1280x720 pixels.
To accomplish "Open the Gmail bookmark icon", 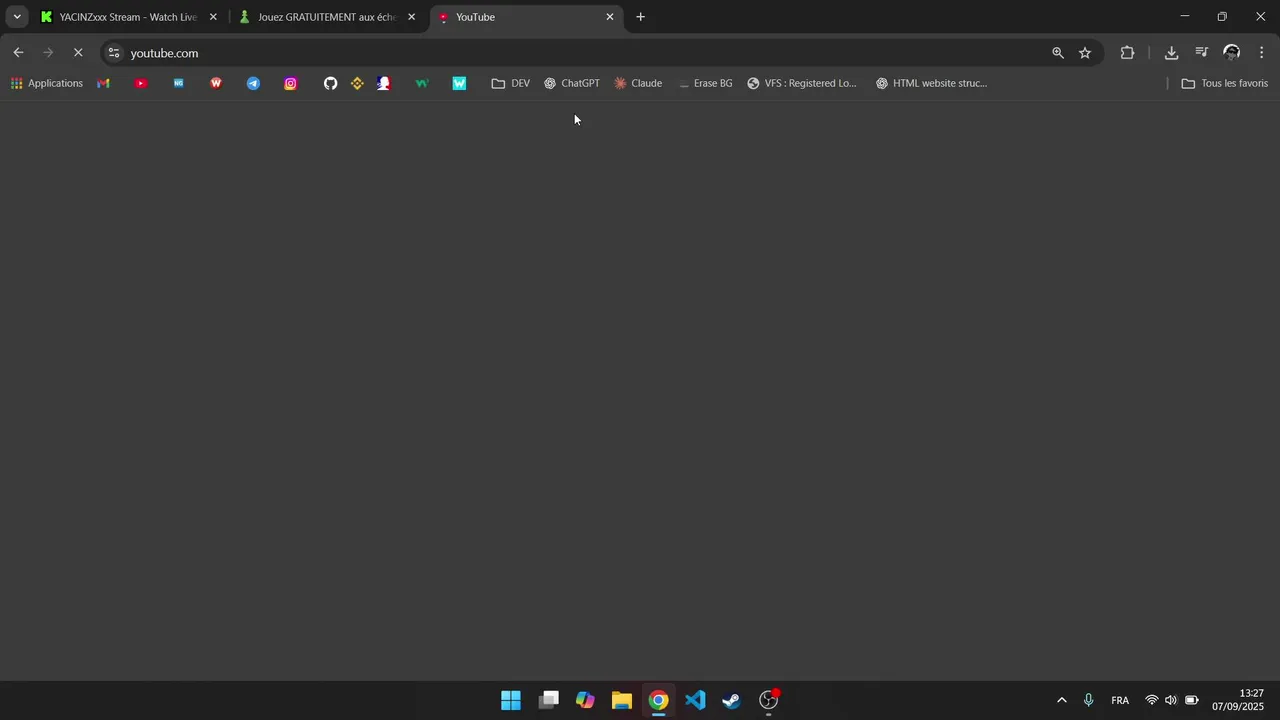I will pyautogui.click(x=103, y=83).
